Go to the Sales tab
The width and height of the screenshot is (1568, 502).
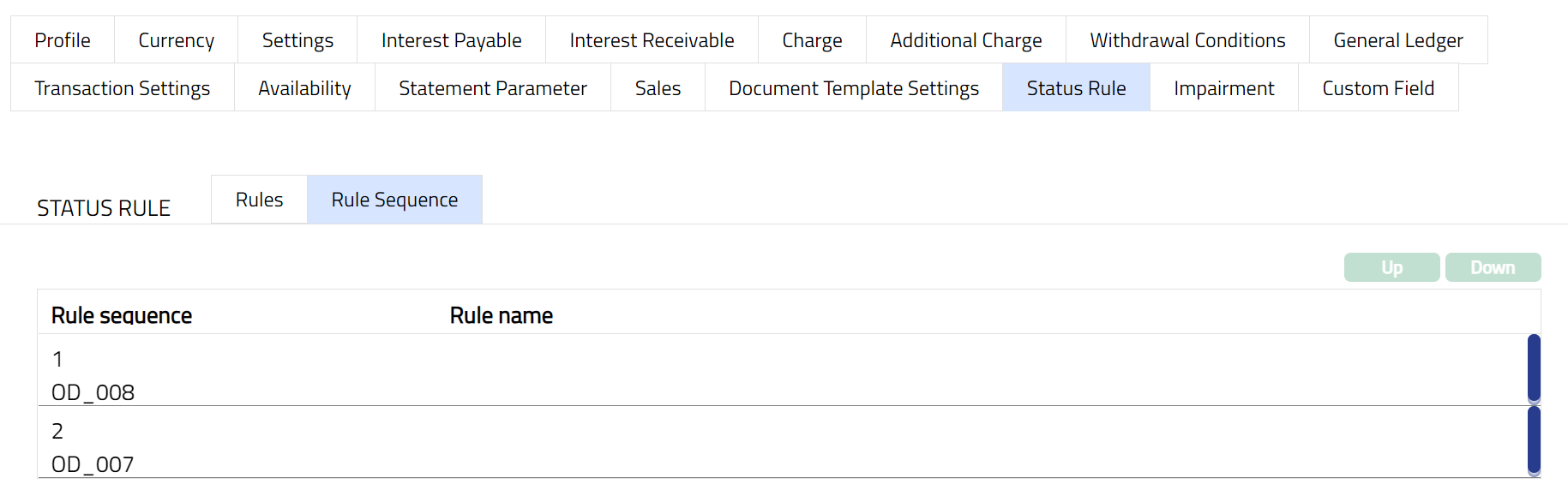click(x=658, y=88)
